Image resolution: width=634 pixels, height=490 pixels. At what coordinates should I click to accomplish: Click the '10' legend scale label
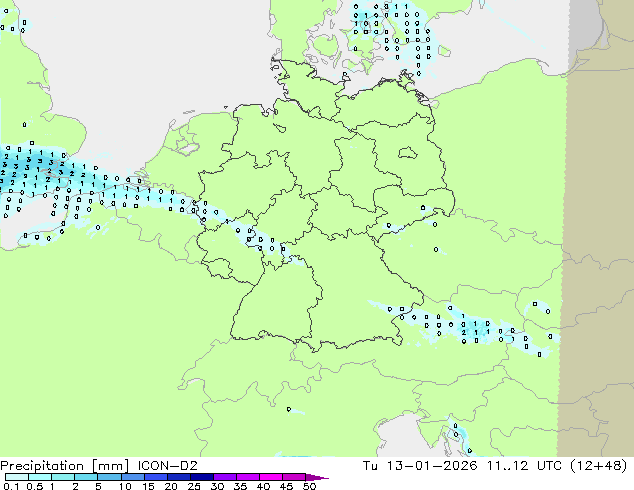pos(125,486)
